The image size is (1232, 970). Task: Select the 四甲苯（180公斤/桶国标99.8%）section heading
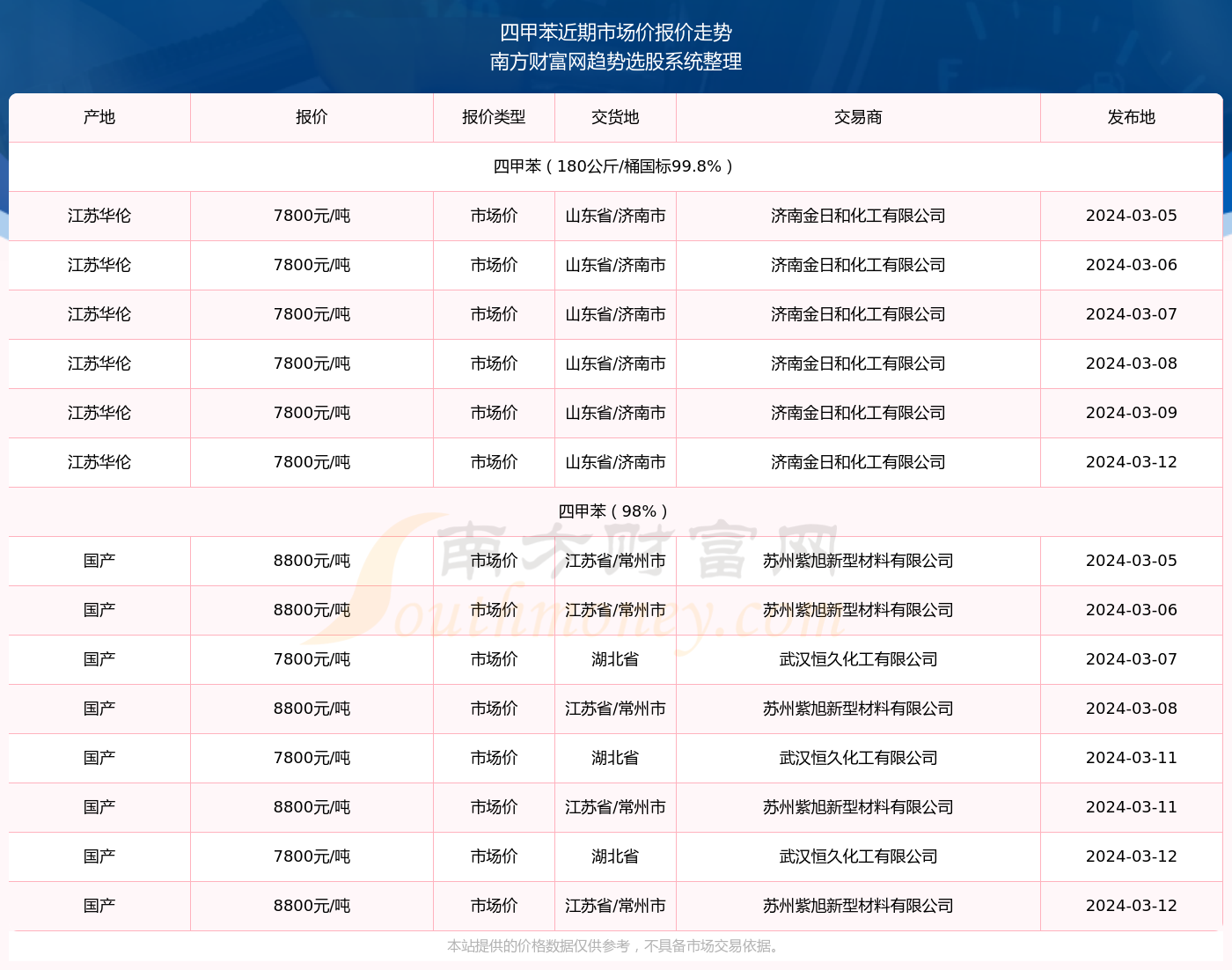tap(615, 166)
